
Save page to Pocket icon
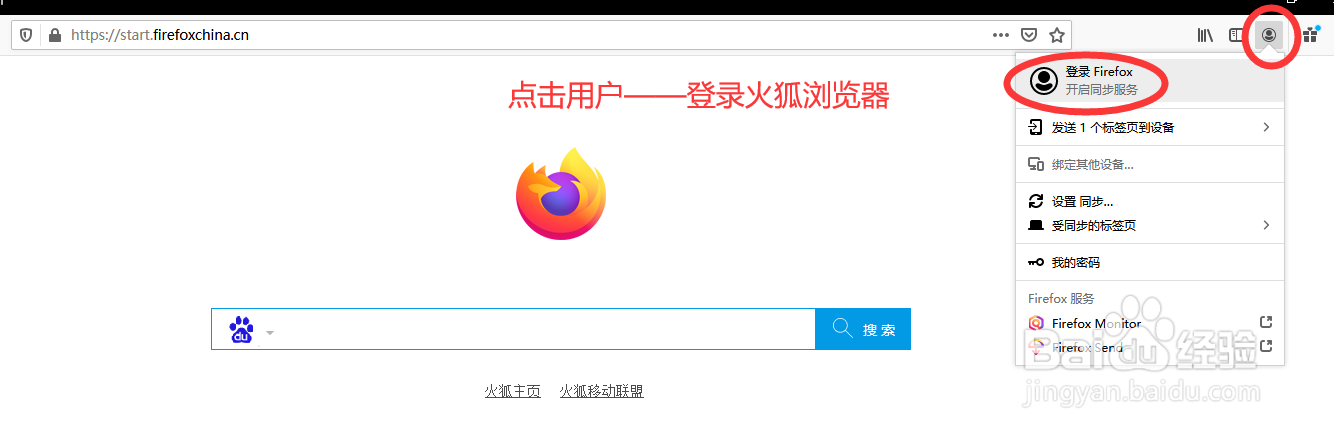pyautogui.click(x=1029, y=35)
